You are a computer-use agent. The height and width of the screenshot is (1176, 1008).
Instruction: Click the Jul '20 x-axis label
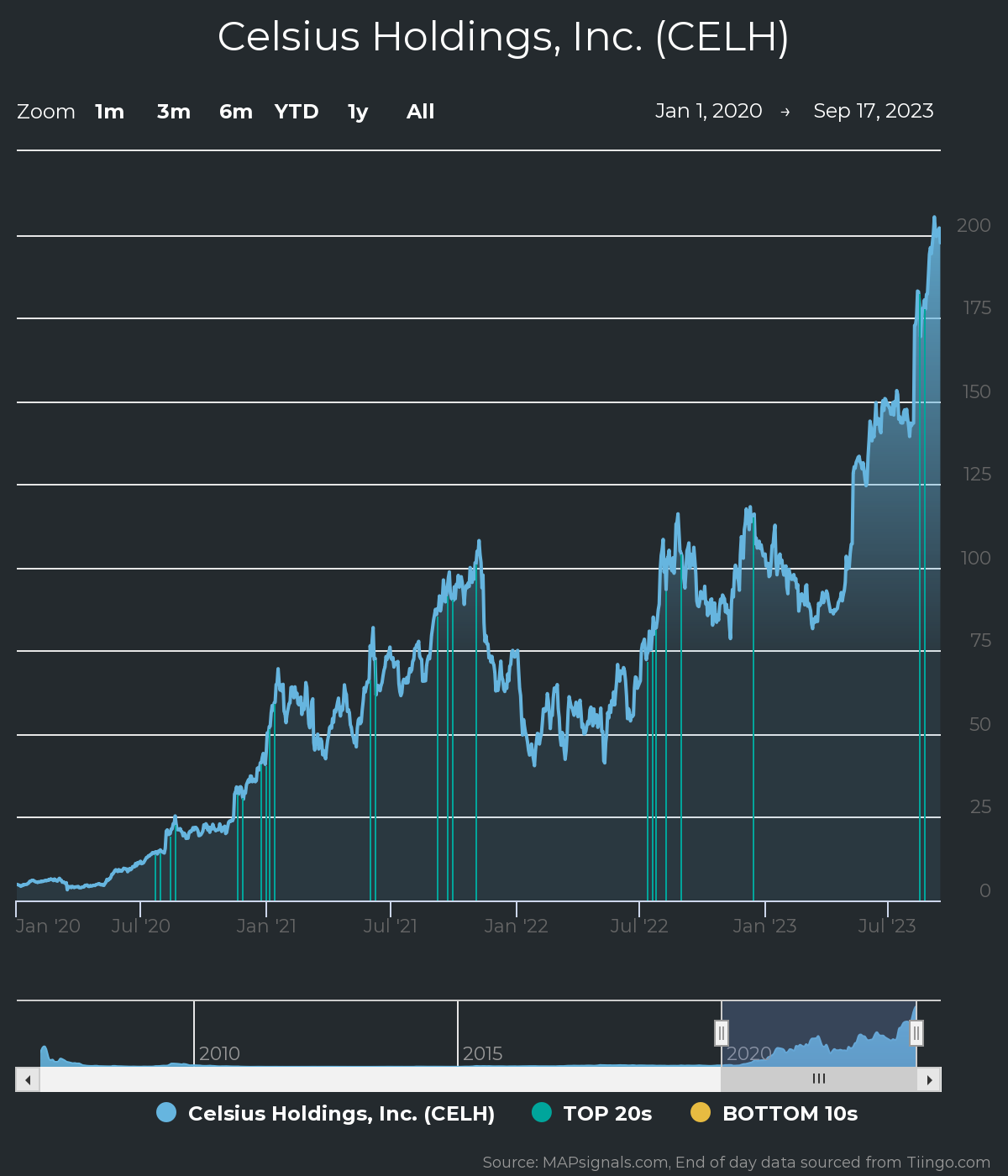tap(141, 926)
